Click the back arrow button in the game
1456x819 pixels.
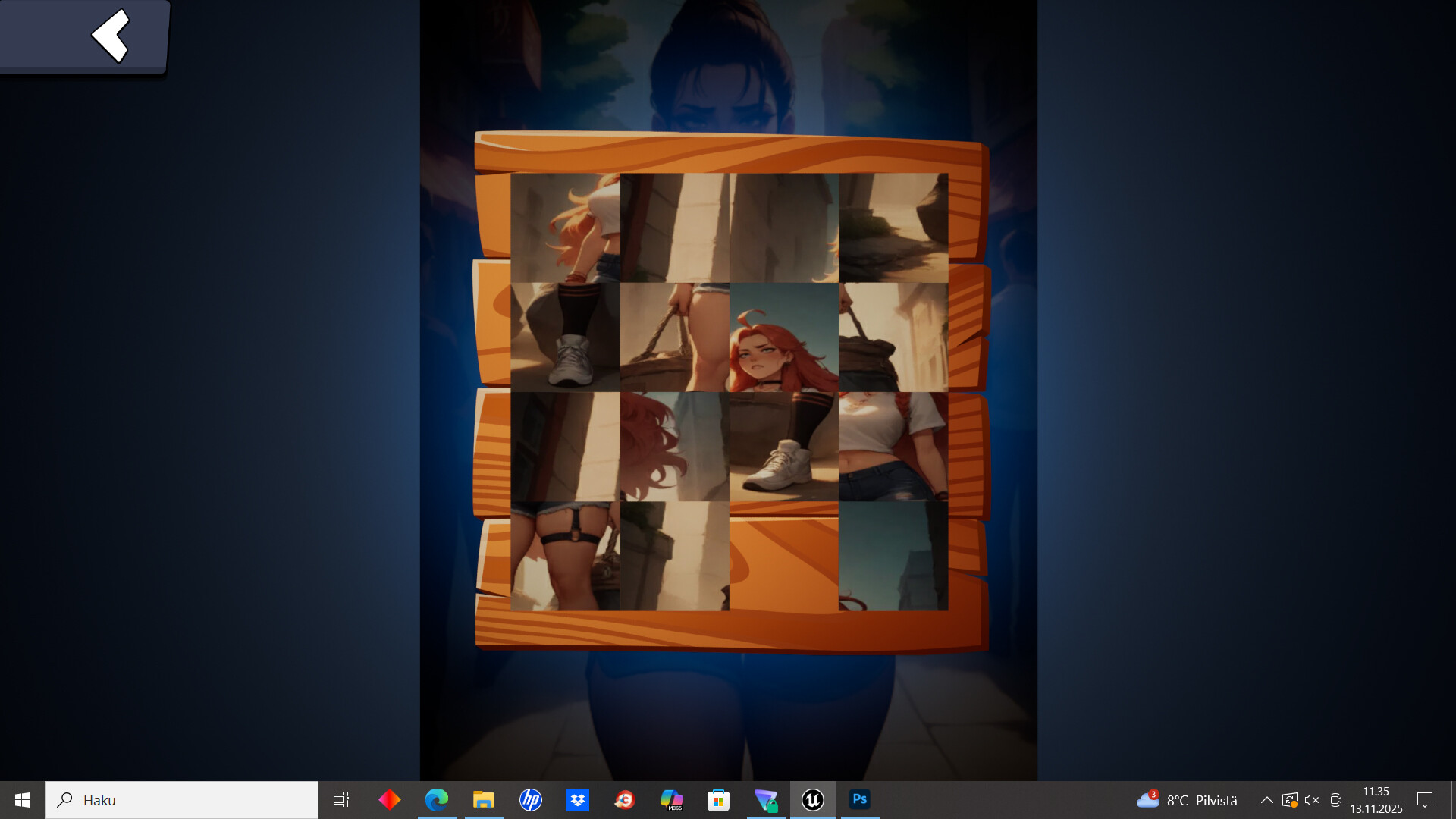pyautogui.click(x=111, y=36)
